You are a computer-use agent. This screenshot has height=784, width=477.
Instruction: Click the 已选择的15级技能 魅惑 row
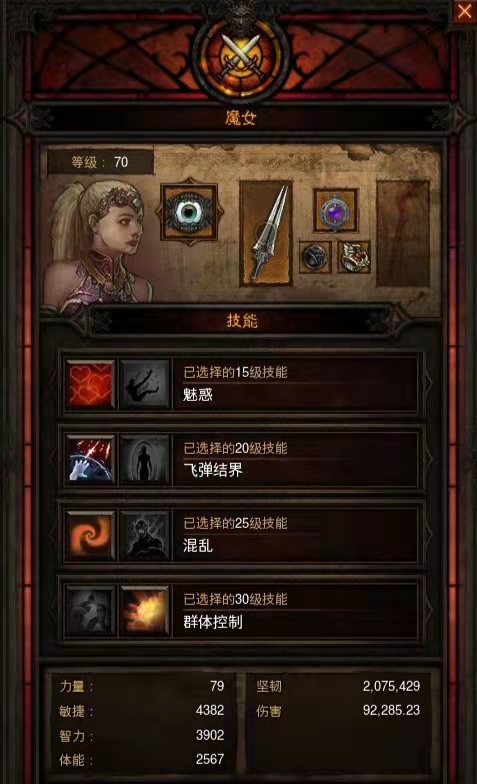point(242,384)
